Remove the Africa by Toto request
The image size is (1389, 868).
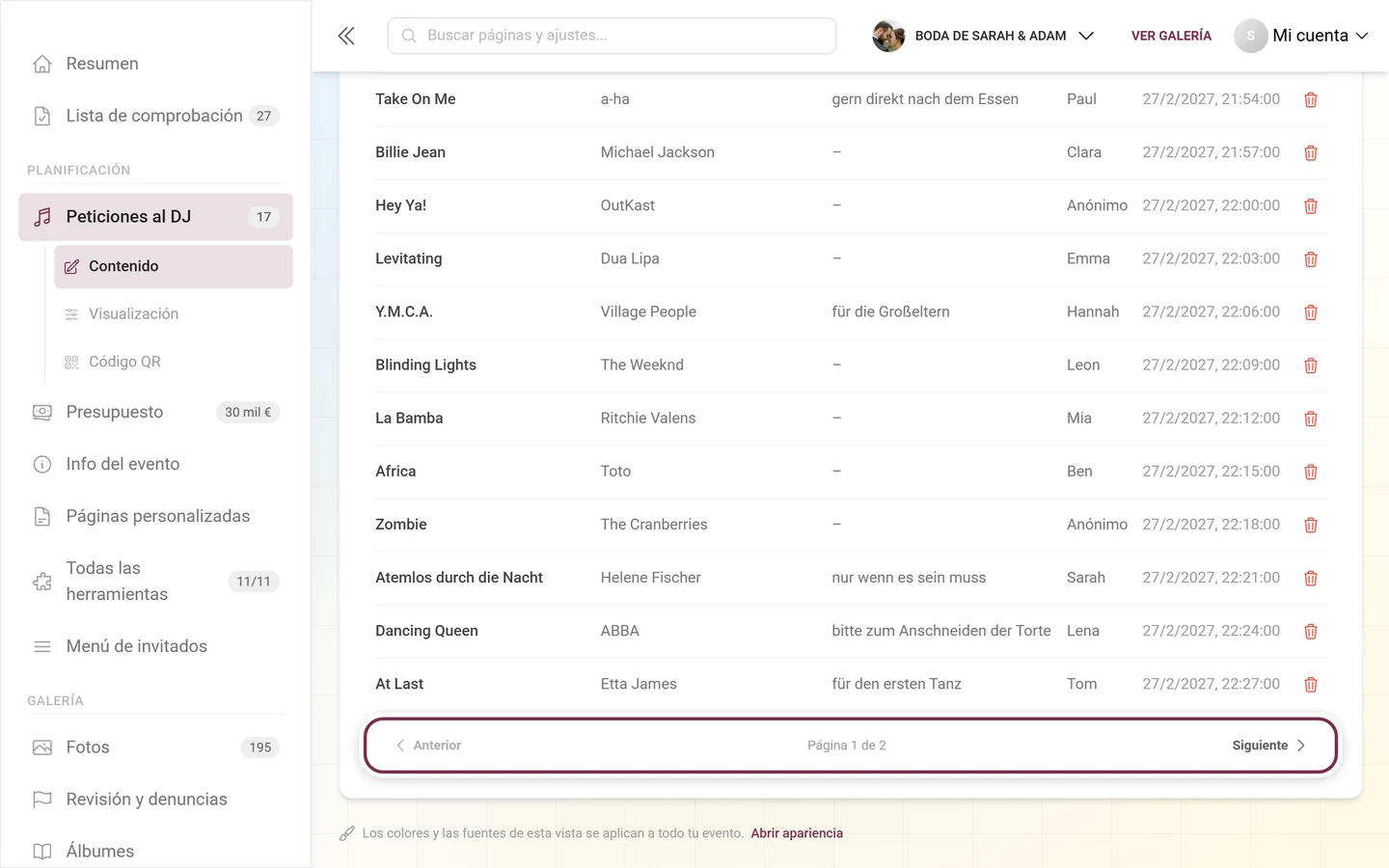[1311, 472]
